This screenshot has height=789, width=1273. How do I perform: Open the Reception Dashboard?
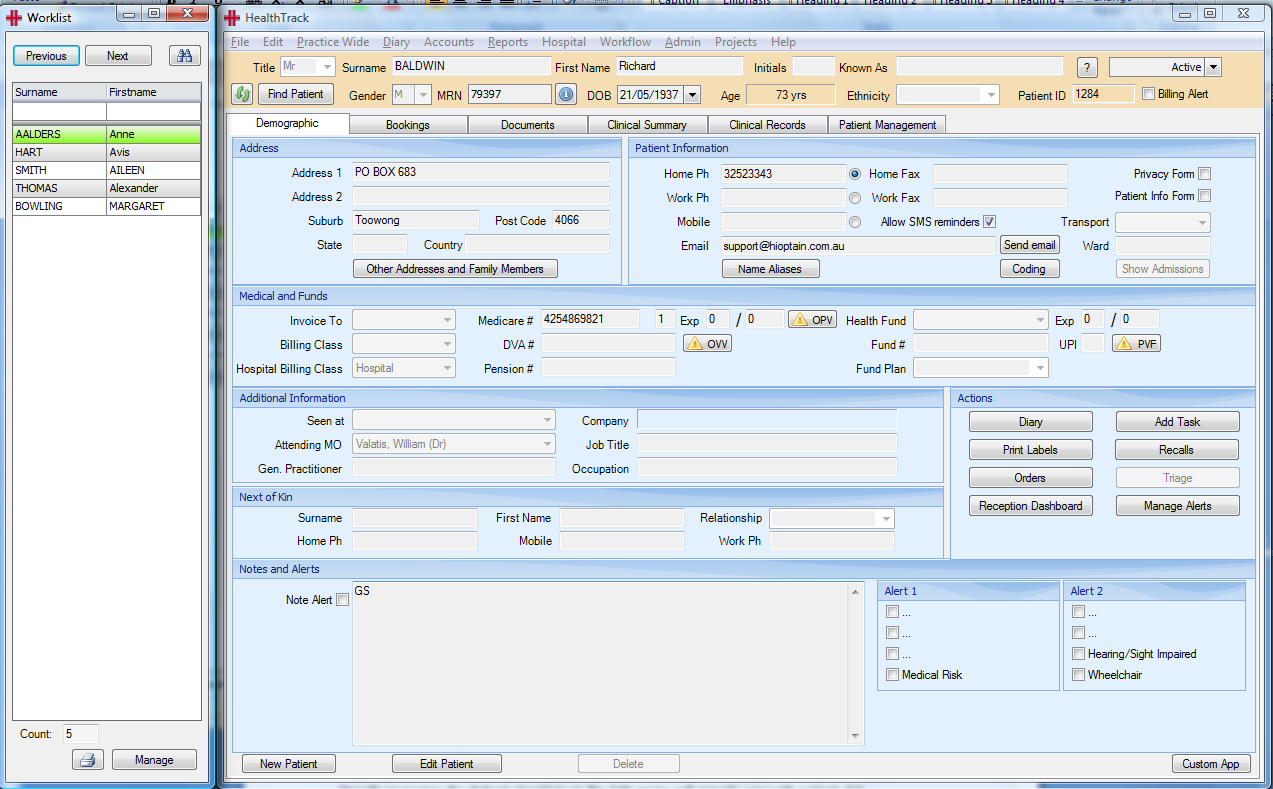click(x=1030, y=506)
